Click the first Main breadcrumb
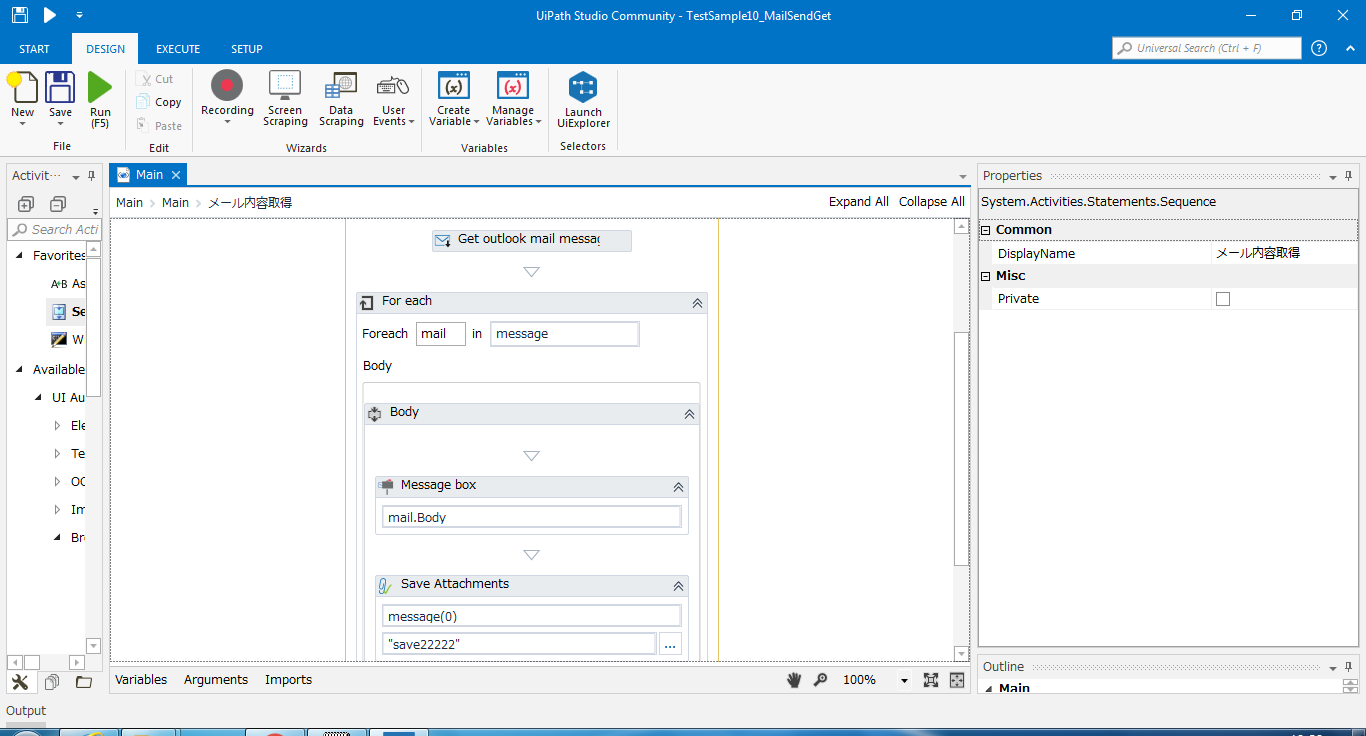Image resolution: width=1366 pixels, height=736 pixels. (129, 203)
